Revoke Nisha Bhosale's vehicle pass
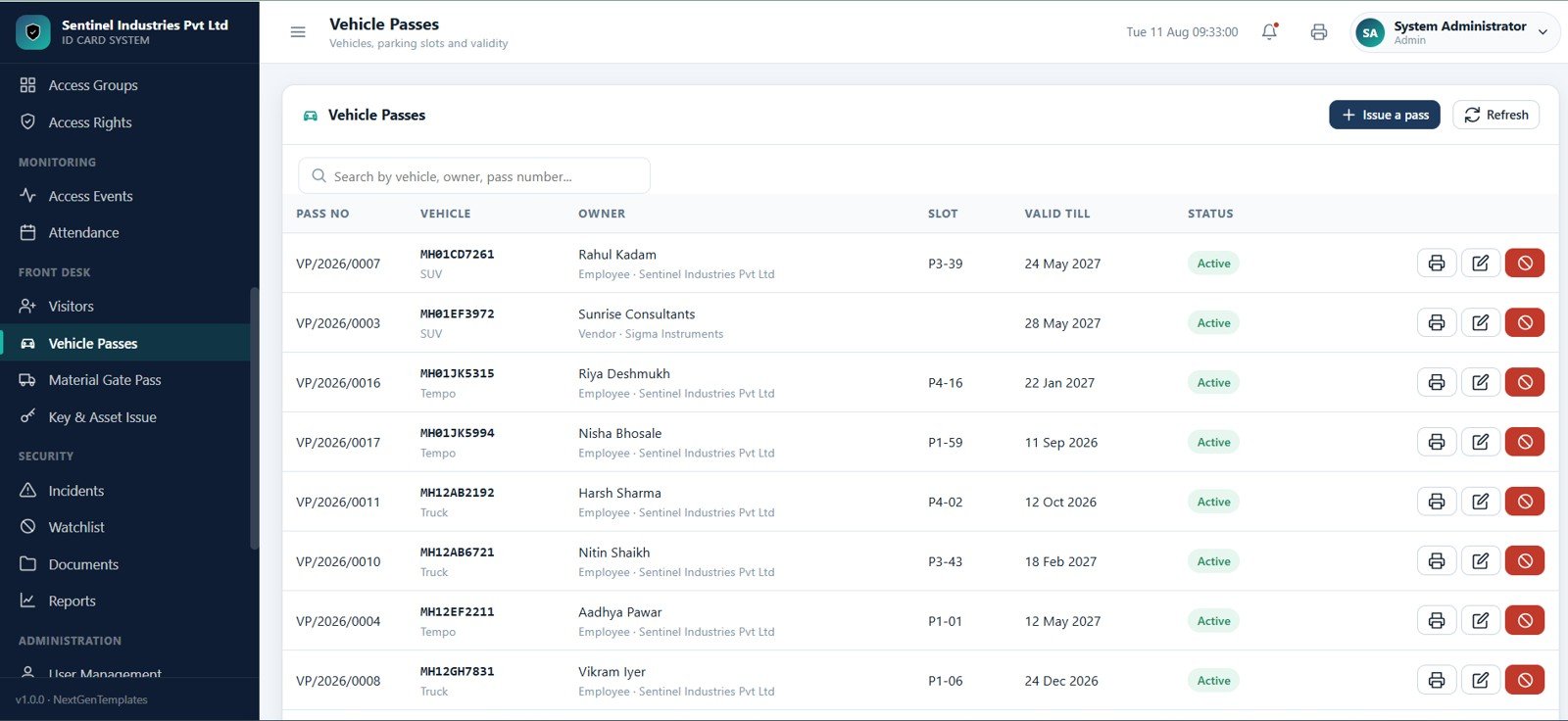1568x721 pixels. tap(1525, 443)
